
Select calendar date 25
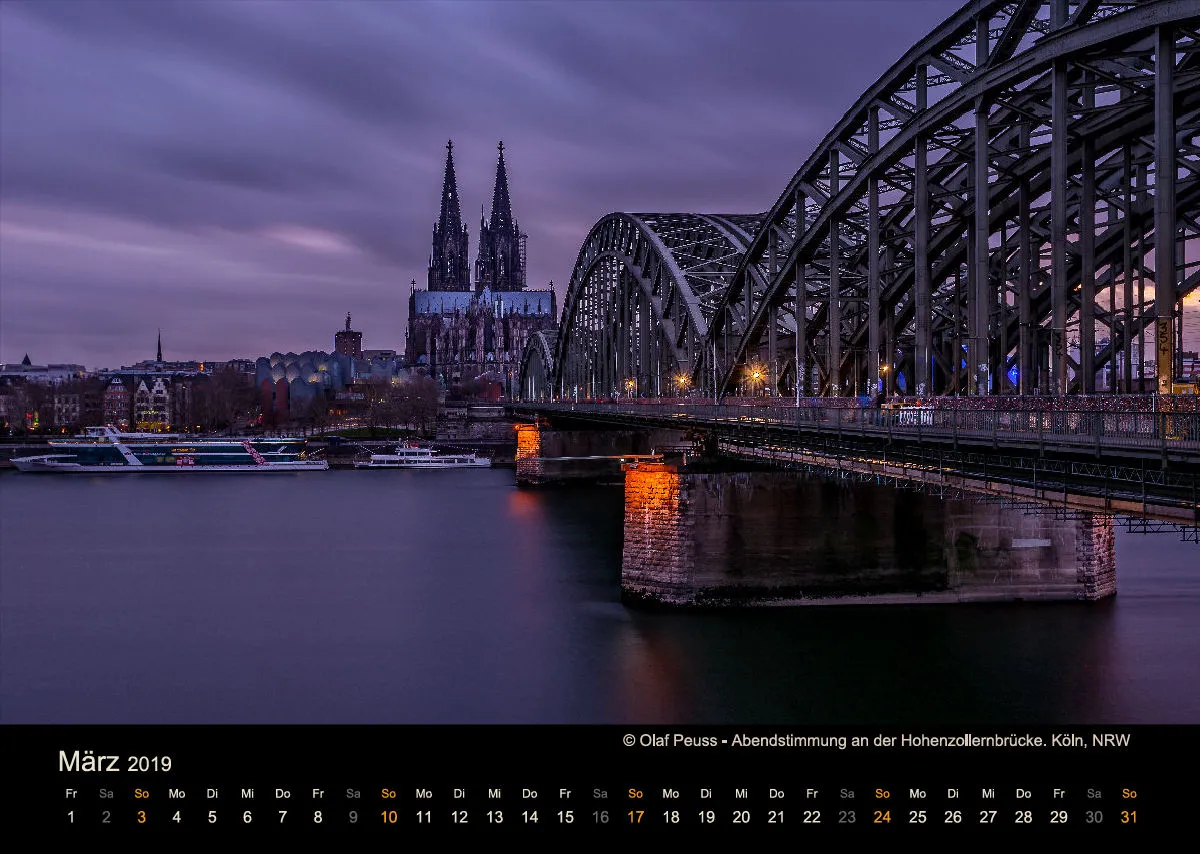[x=918, y=817]
